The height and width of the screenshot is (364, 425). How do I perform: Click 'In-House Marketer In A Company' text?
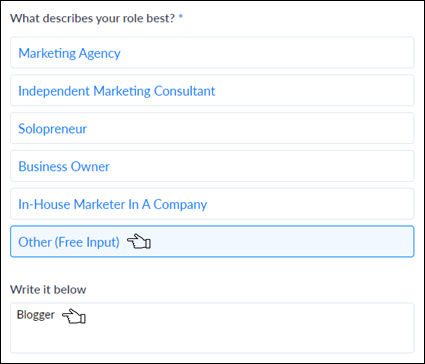[112, 204]
